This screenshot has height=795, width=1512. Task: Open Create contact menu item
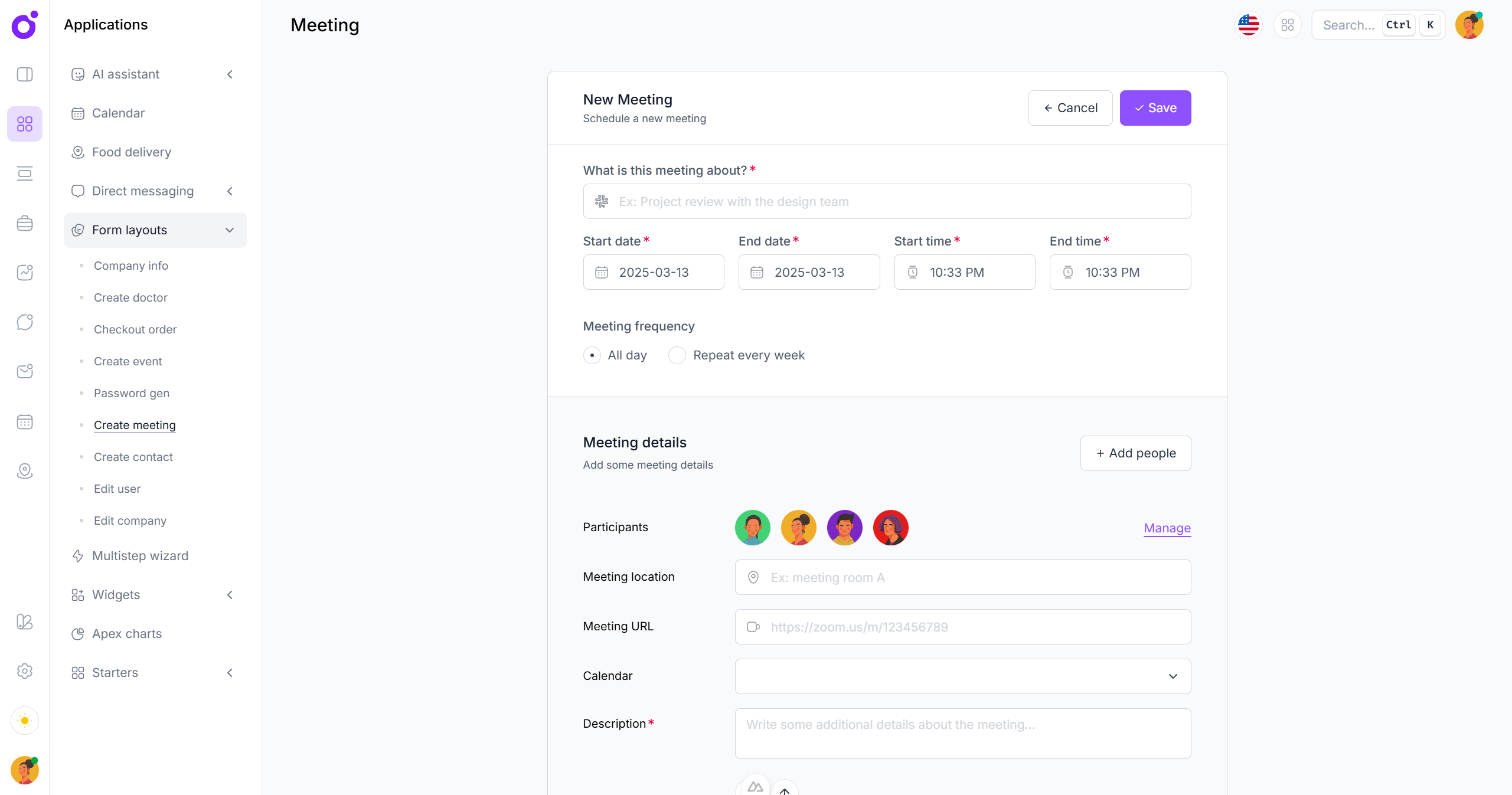click(133, 457)
